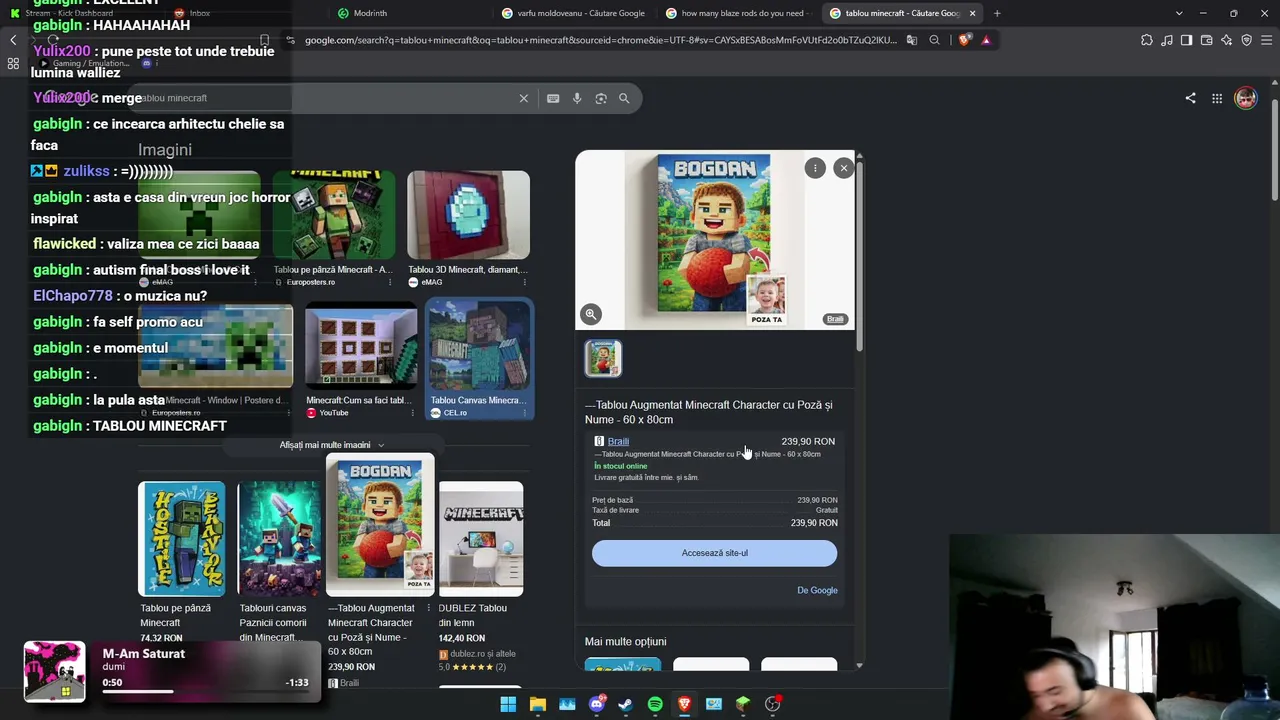
Task: Open File Explorer from taskbar
Action: coord(537,704)
